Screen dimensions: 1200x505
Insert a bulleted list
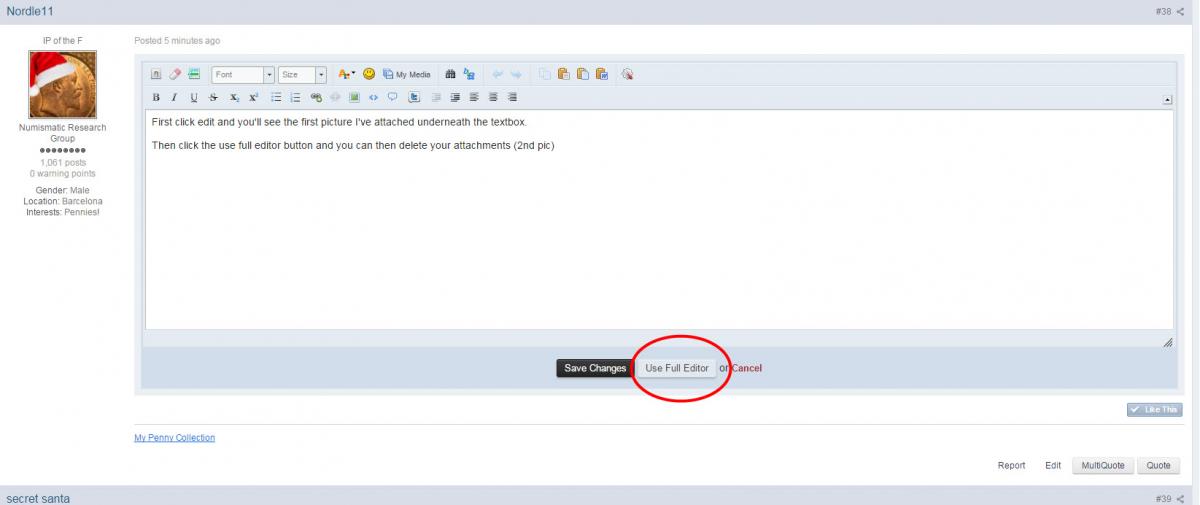click(277, 97)
